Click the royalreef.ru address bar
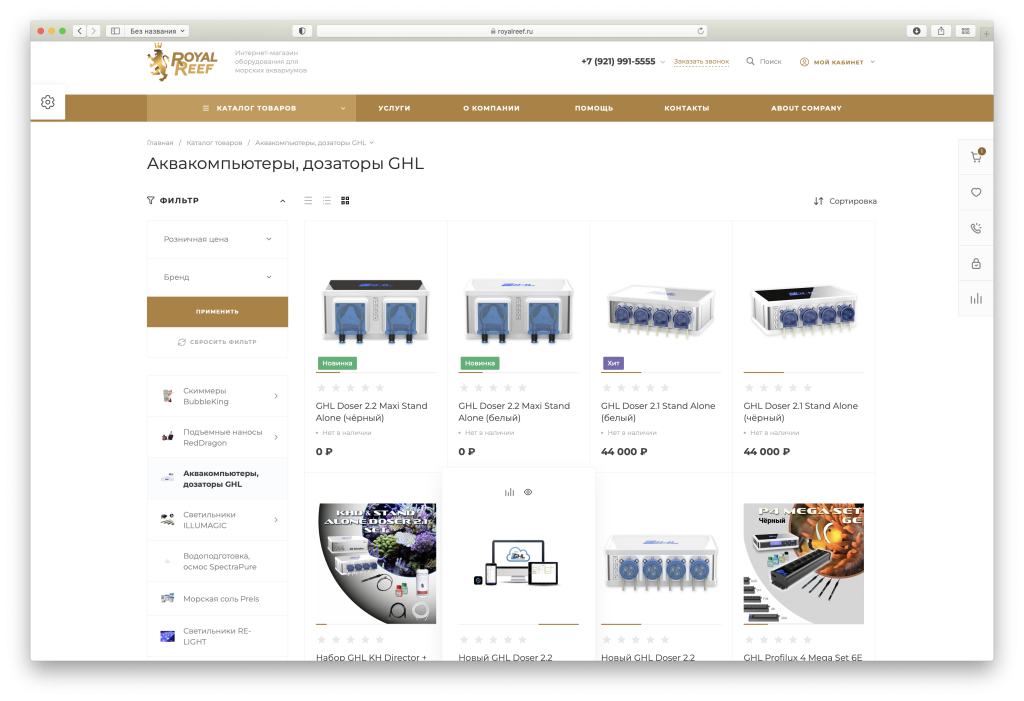 pyautogui.click(x=511, y=31)
